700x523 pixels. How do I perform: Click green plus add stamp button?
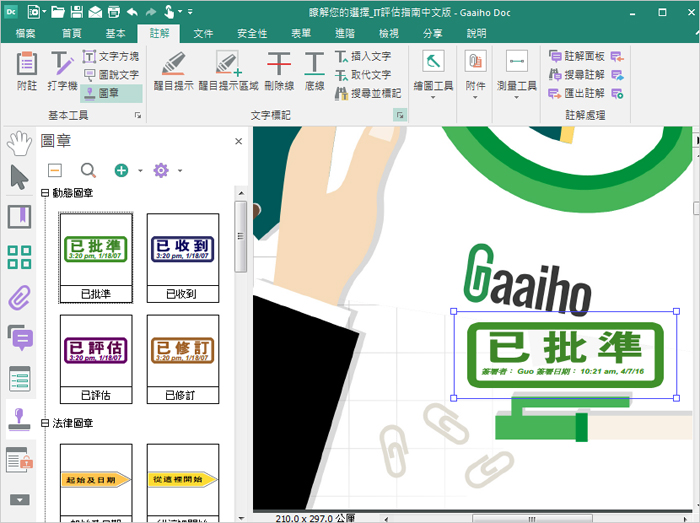point(121,170)
